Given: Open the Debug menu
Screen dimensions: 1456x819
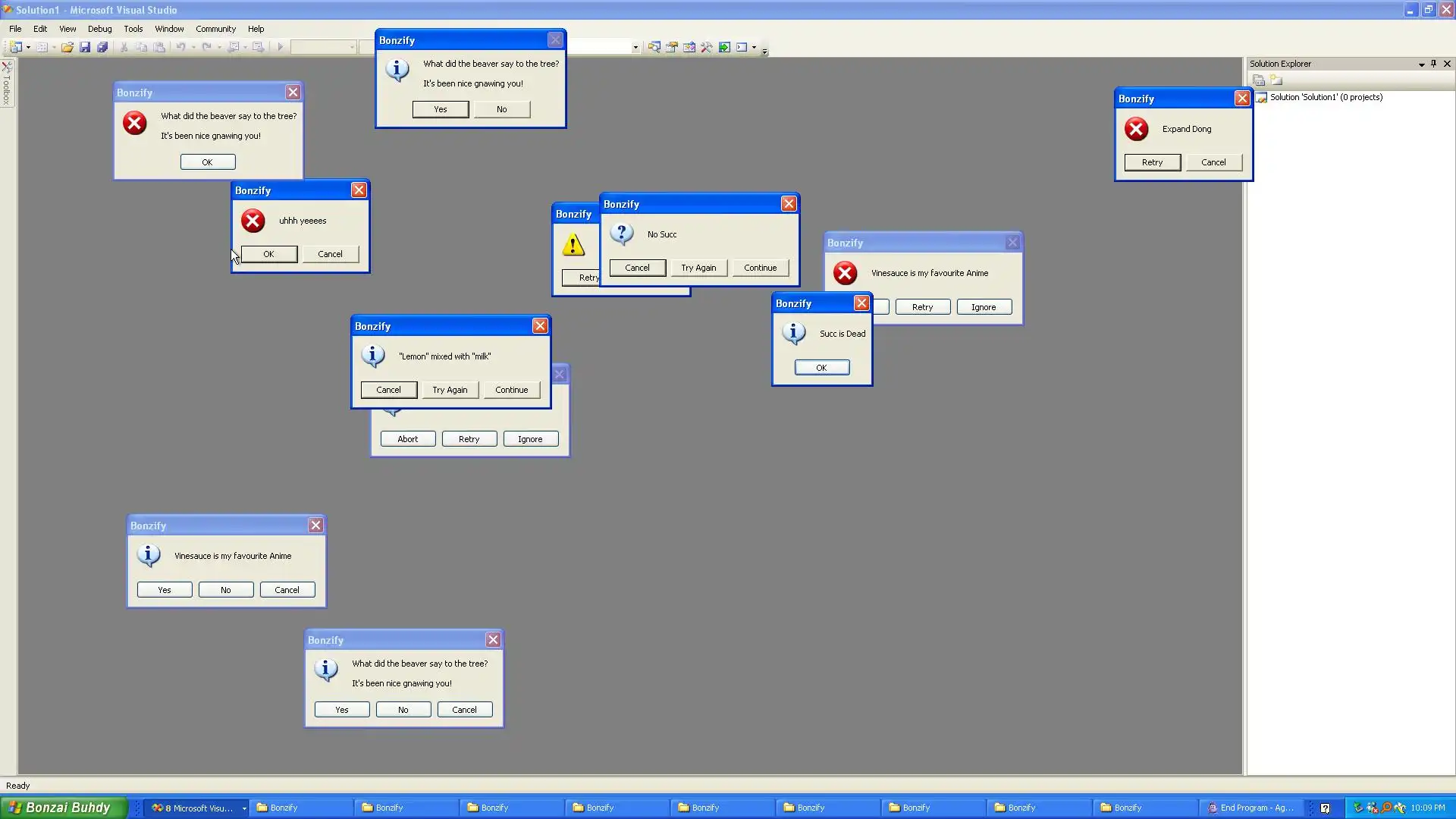Looking at the screenshot, I should click(99, 29).
